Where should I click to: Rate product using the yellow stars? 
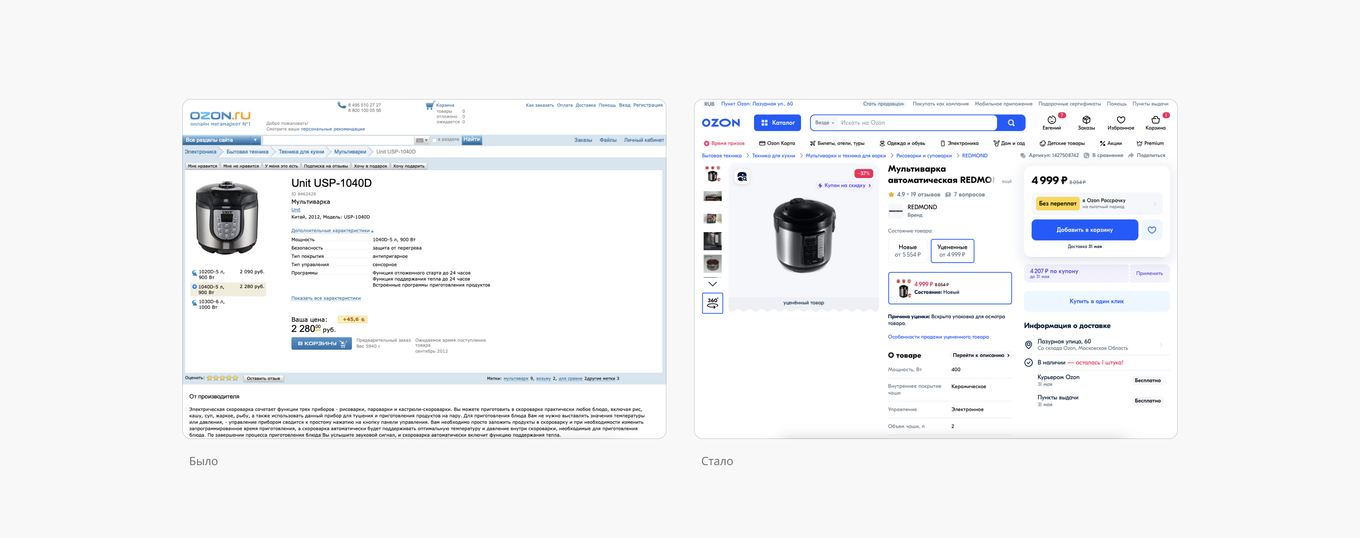click(222, 378)
